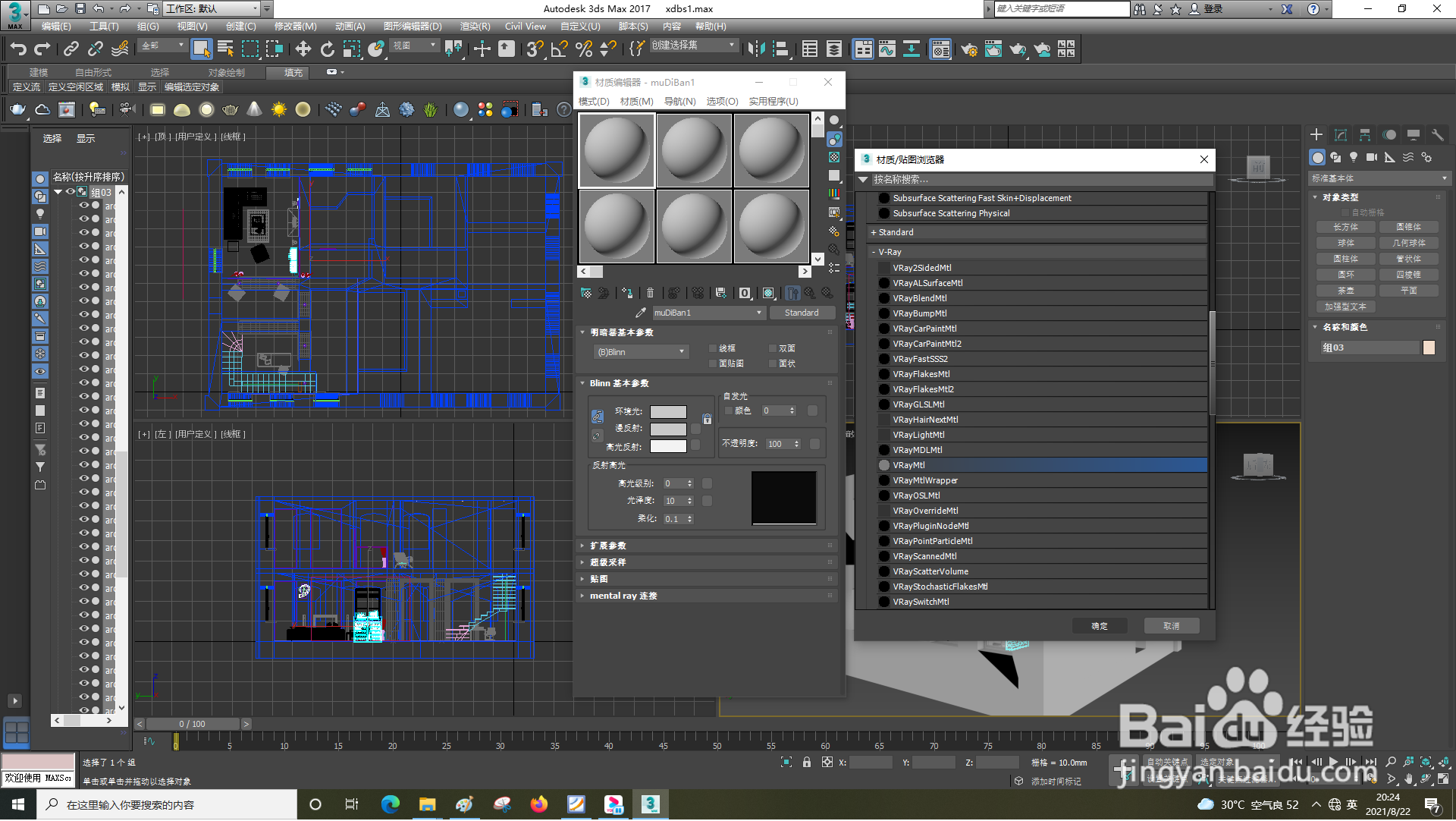This screenshot has width=1456, height=821.
Task: Select Lights category lightbulb in Create panel
Action: pos(1354,157)
